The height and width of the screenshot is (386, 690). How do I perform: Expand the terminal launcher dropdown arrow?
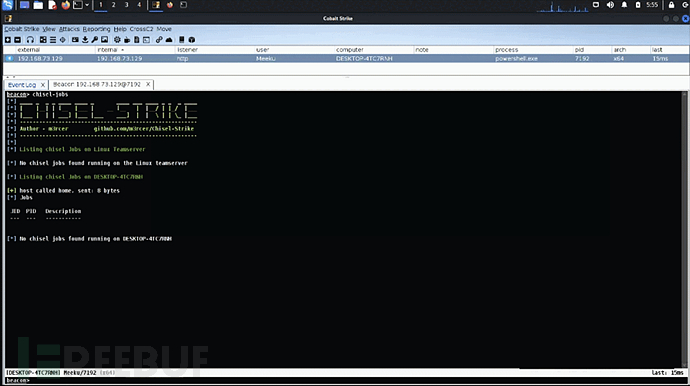point(87,5)
